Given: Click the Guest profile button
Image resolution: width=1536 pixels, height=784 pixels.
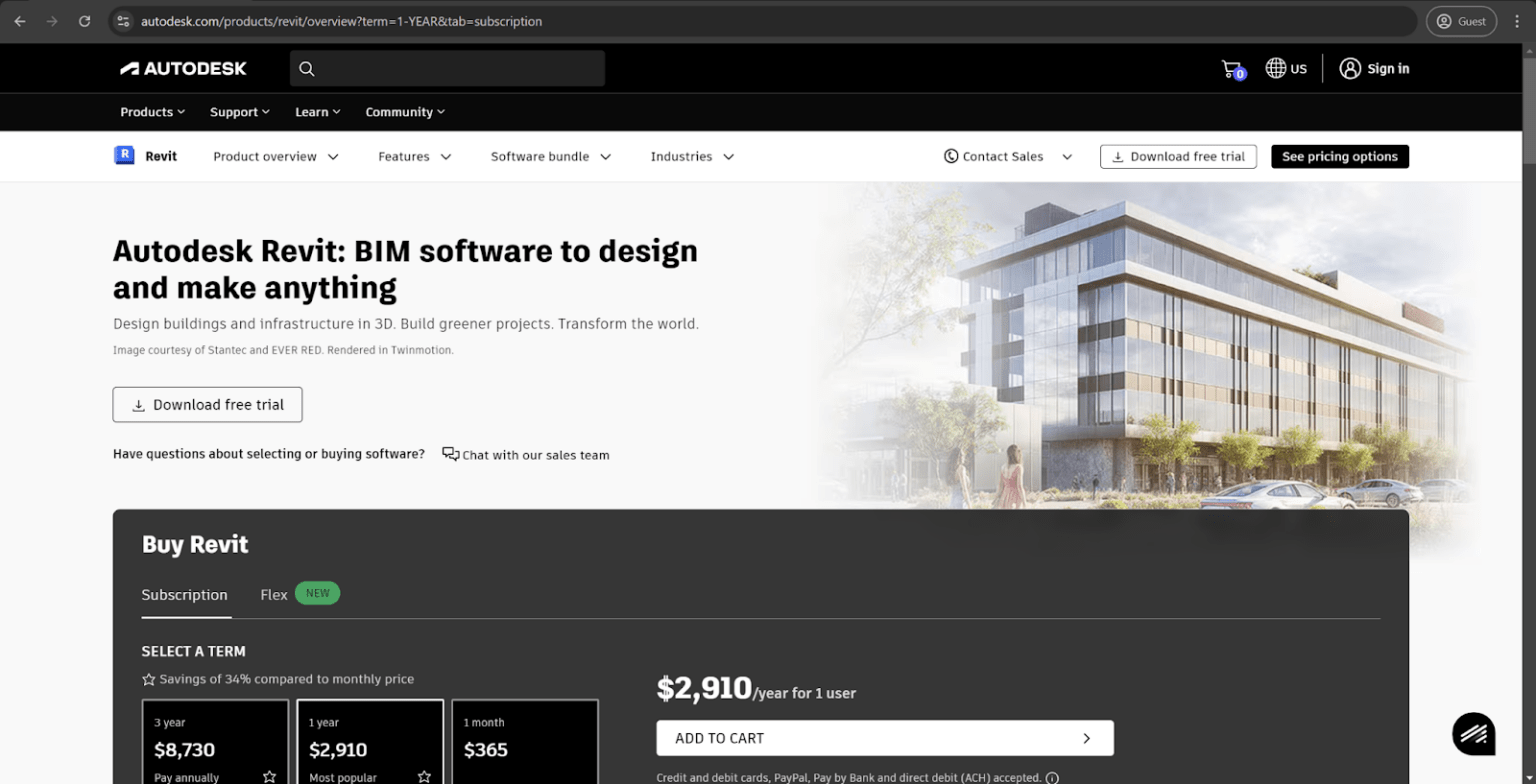Looking at the screenshot, I should tap(1461, 21).
